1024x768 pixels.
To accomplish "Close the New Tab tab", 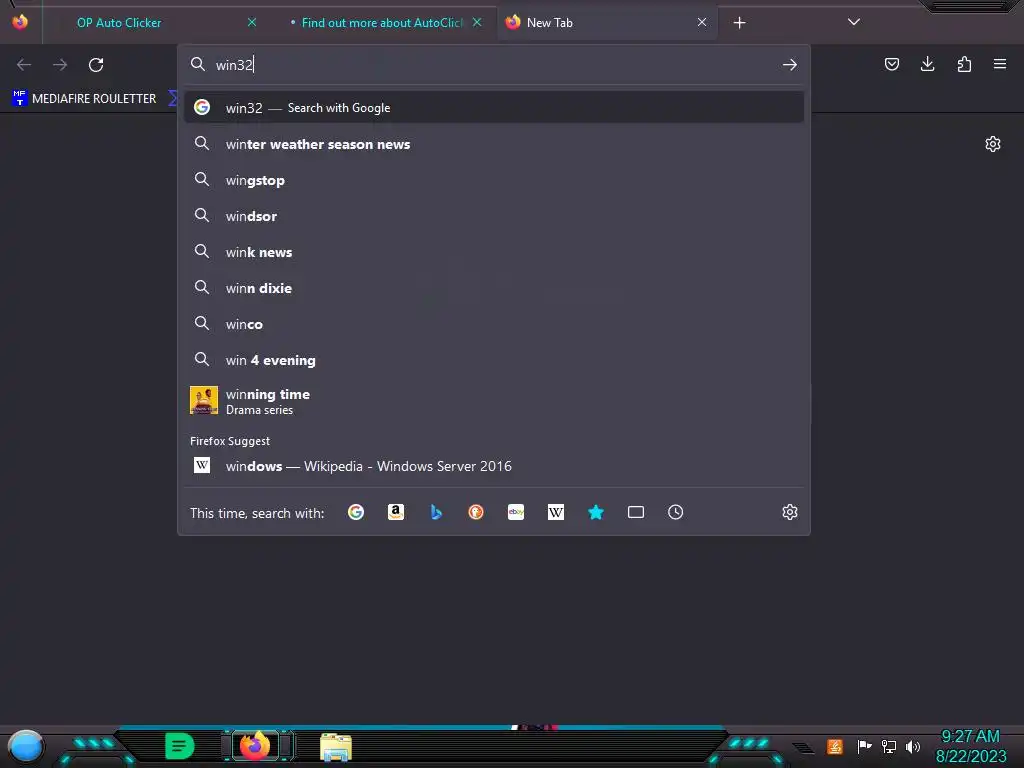I will [702, 23].
